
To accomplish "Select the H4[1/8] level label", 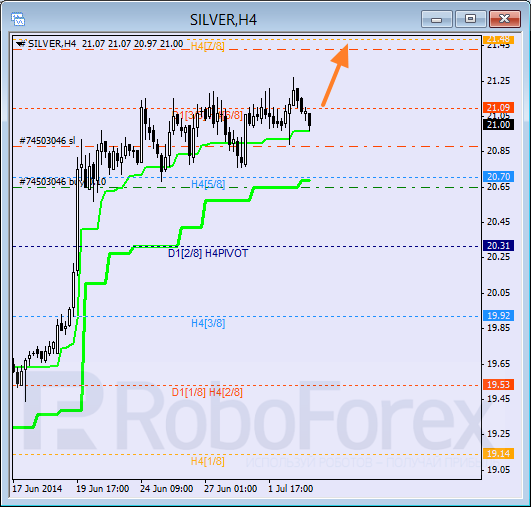I will [x=208, y=461].
